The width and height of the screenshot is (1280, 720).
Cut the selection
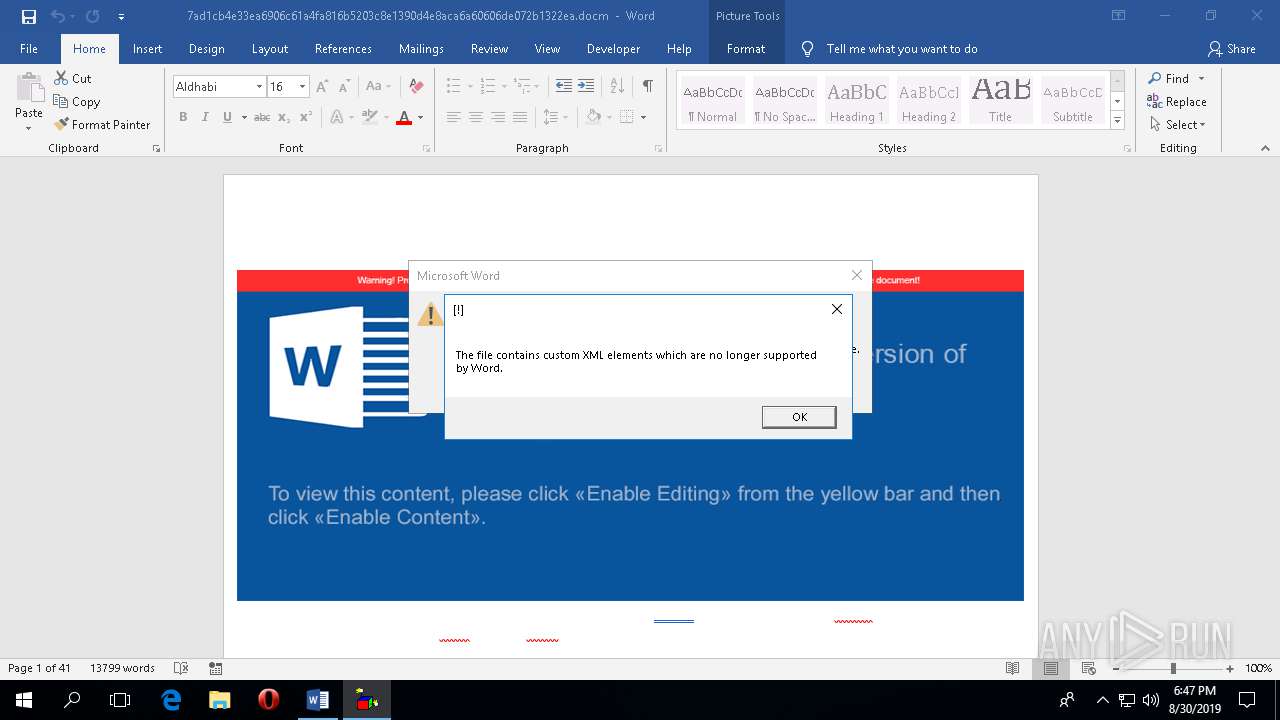(73, 78)
